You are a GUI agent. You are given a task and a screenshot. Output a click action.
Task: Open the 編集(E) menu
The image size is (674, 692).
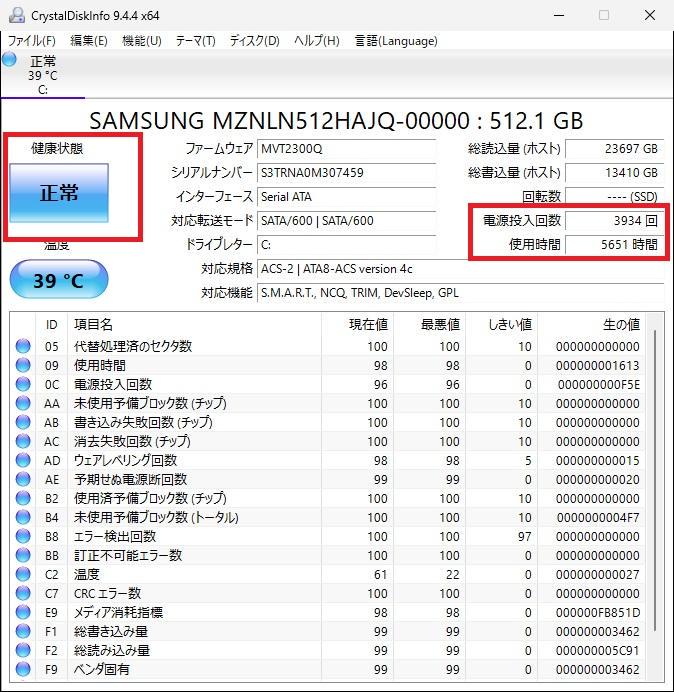tap(89, 41)
